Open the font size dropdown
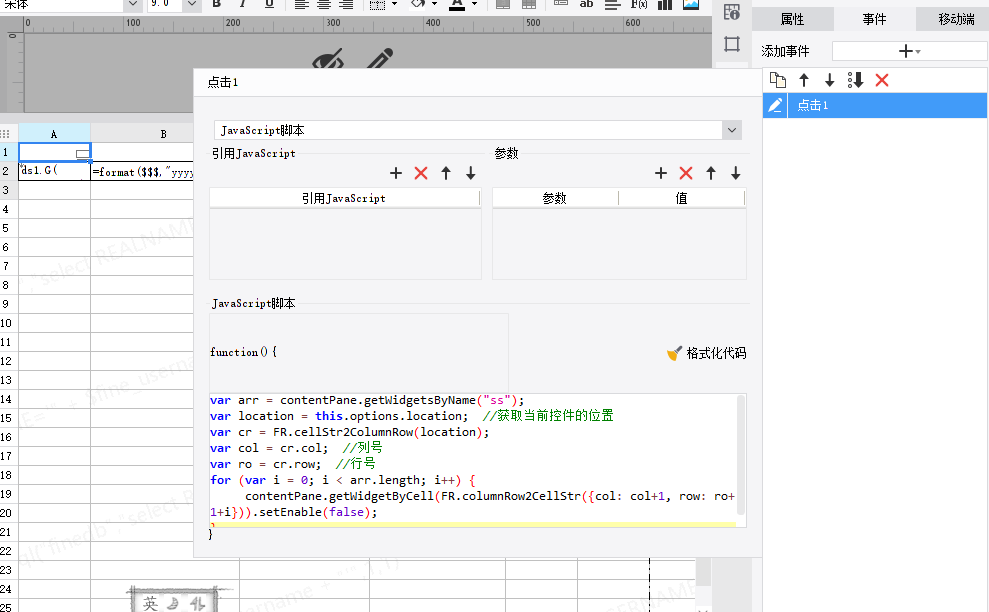989x612 pixels. (192, 4)
